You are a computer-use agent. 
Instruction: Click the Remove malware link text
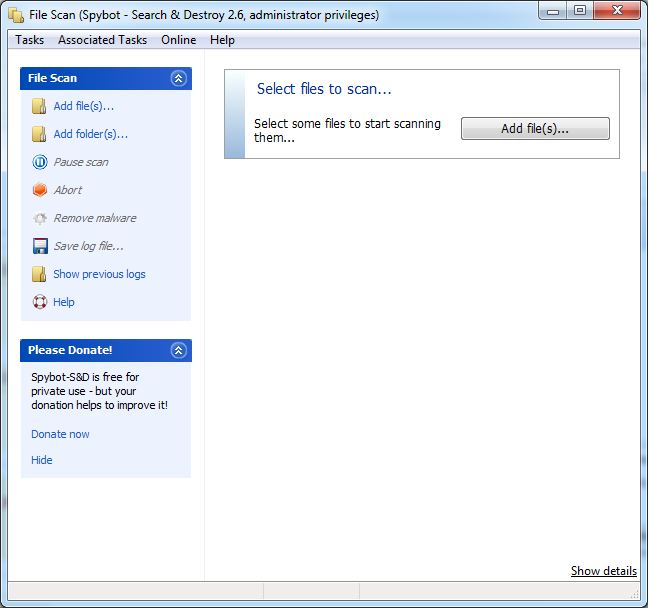click(x=95, y=218)
